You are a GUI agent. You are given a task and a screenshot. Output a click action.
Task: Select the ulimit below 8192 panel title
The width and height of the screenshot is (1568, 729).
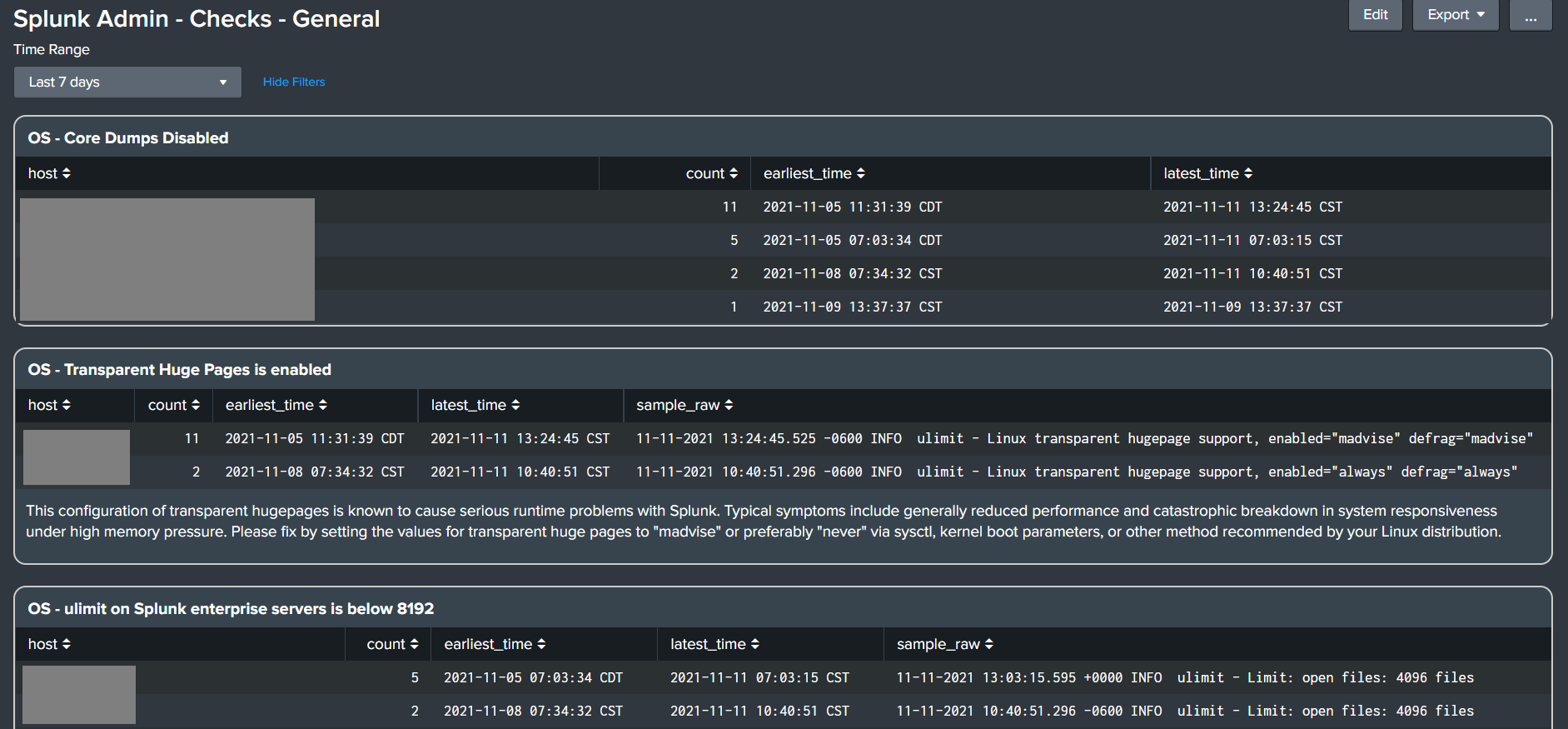(231, 609)
